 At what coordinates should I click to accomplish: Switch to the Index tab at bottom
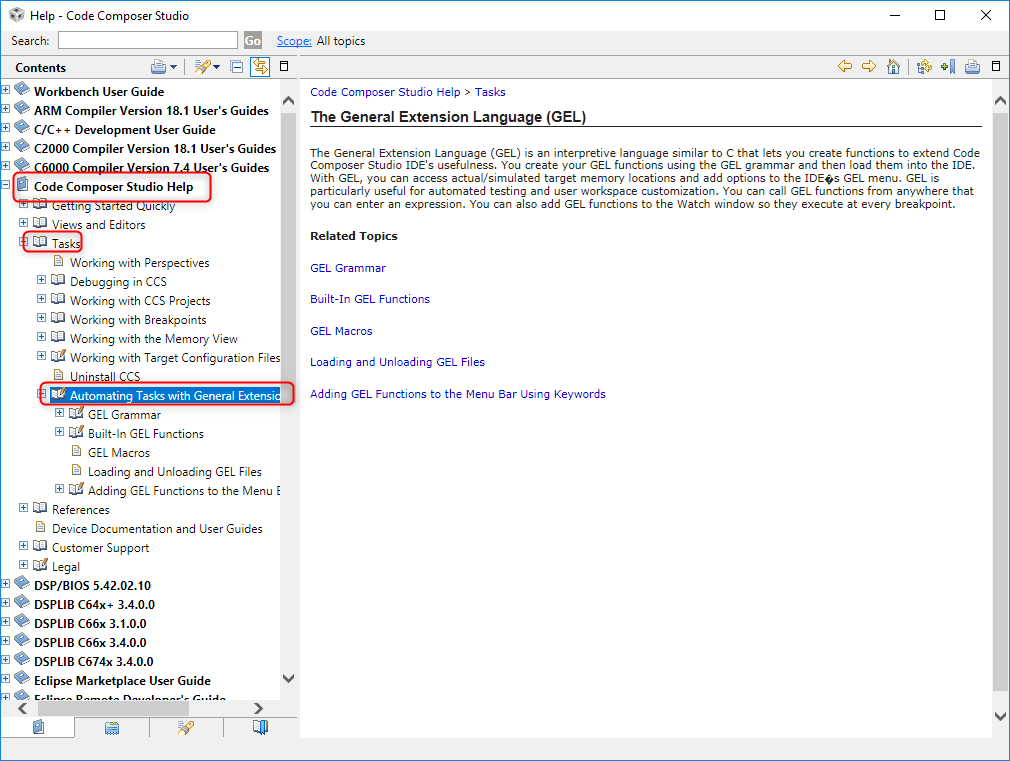[x=112, y=727]
